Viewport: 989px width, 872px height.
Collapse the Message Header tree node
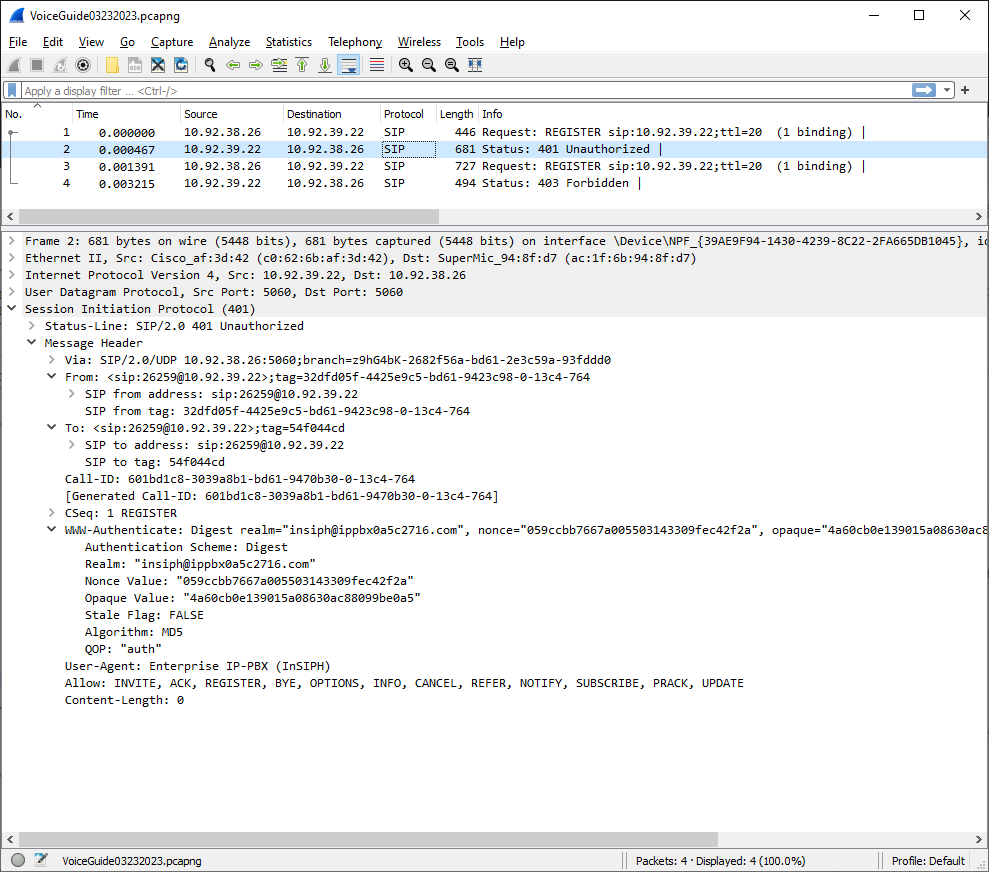[32, 343]
